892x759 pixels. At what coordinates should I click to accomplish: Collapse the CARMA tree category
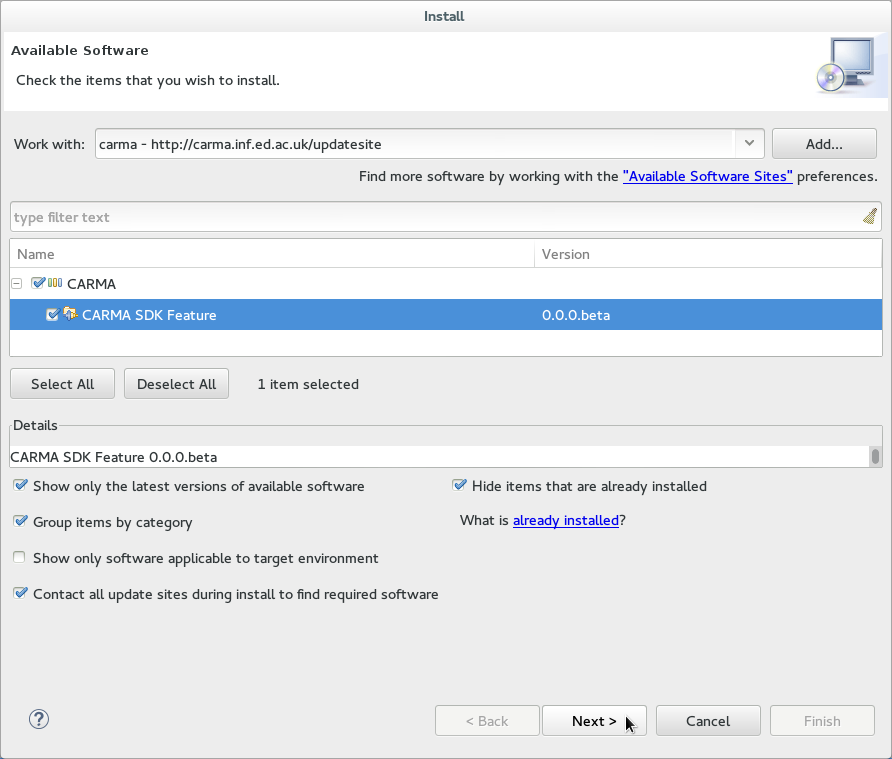click(16, 283)
